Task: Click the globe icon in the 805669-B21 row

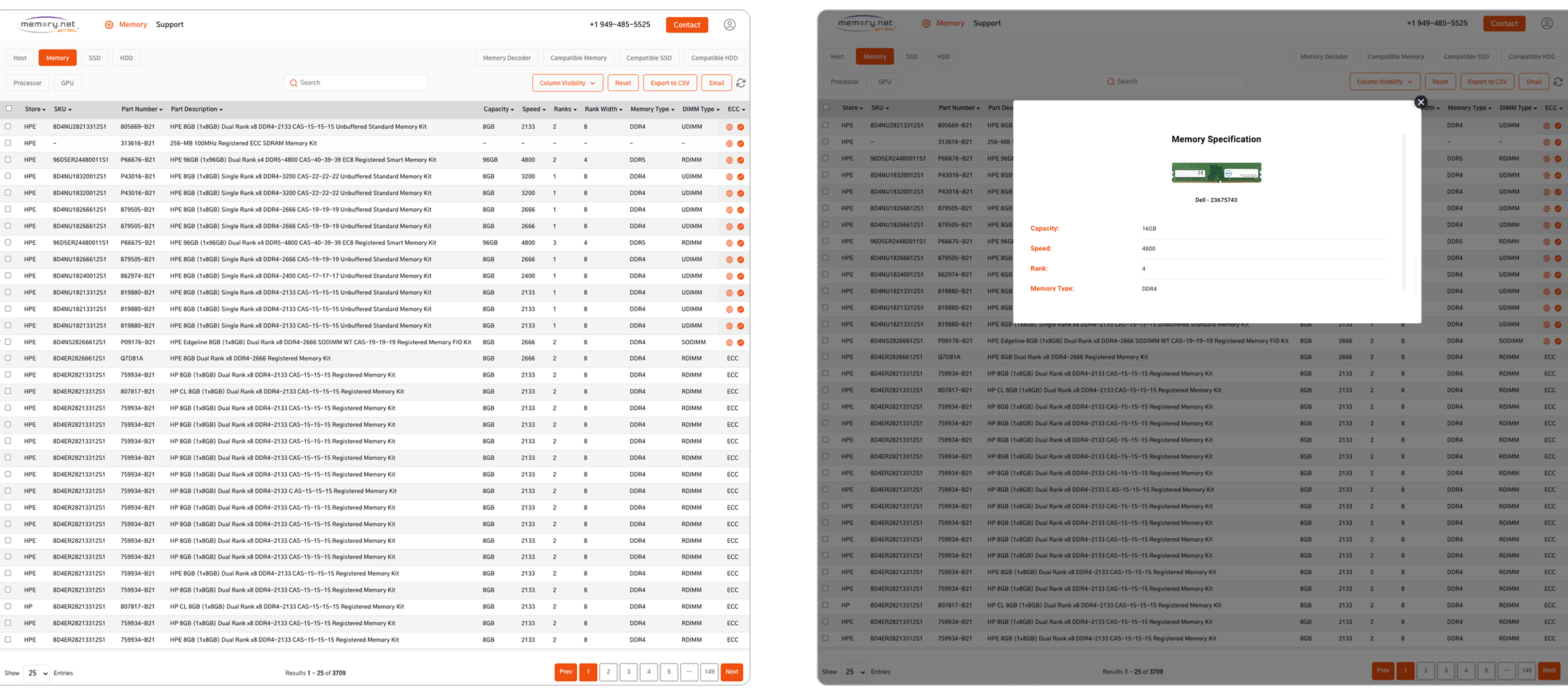Action: (x=730, y=127)
